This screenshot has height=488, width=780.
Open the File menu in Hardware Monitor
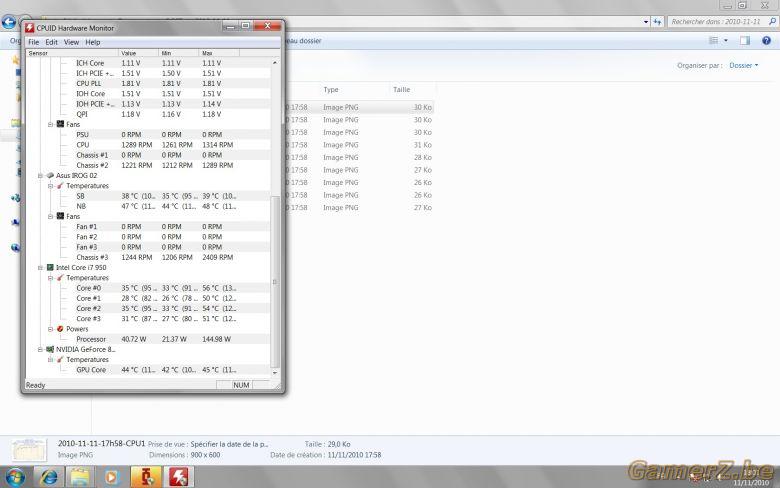(33, 42)
